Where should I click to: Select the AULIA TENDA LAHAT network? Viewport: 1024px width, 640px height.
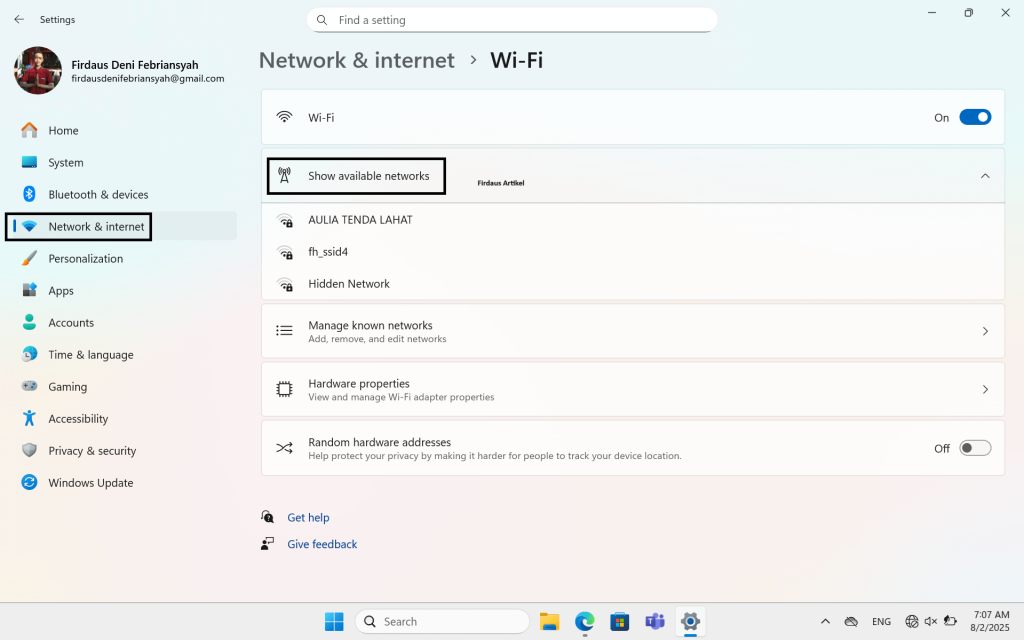pos(359,219)
